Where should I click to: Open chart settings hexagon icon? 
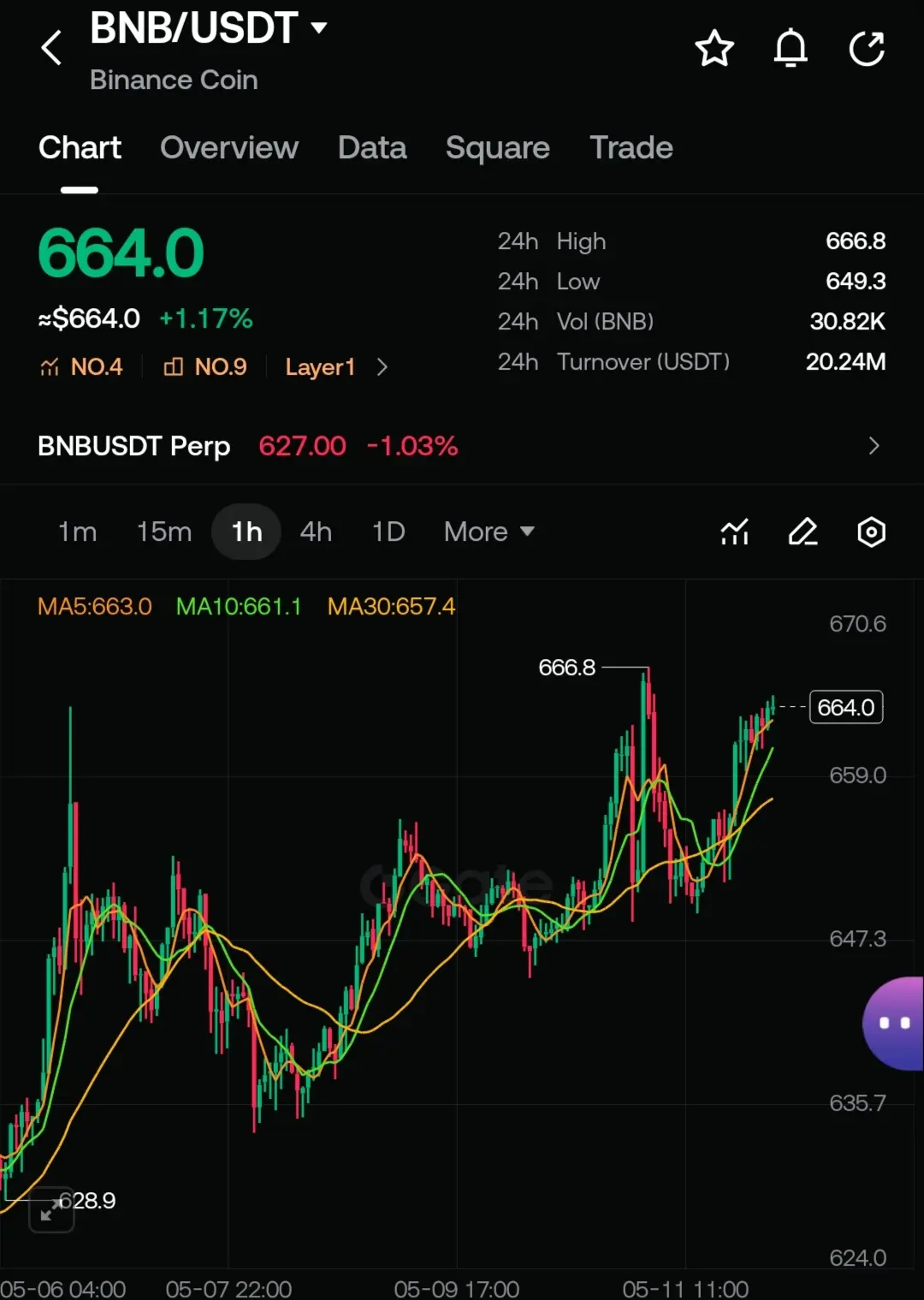pos(871,531)
